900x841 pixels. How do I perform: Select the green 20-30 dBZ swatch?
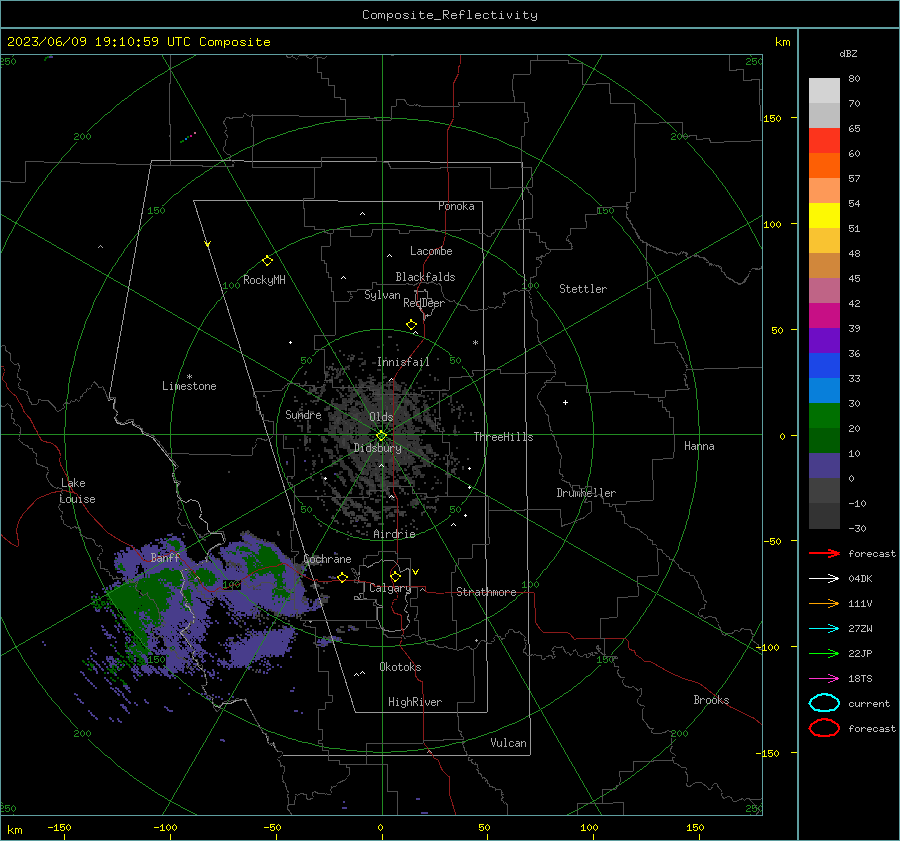[824, 415]
